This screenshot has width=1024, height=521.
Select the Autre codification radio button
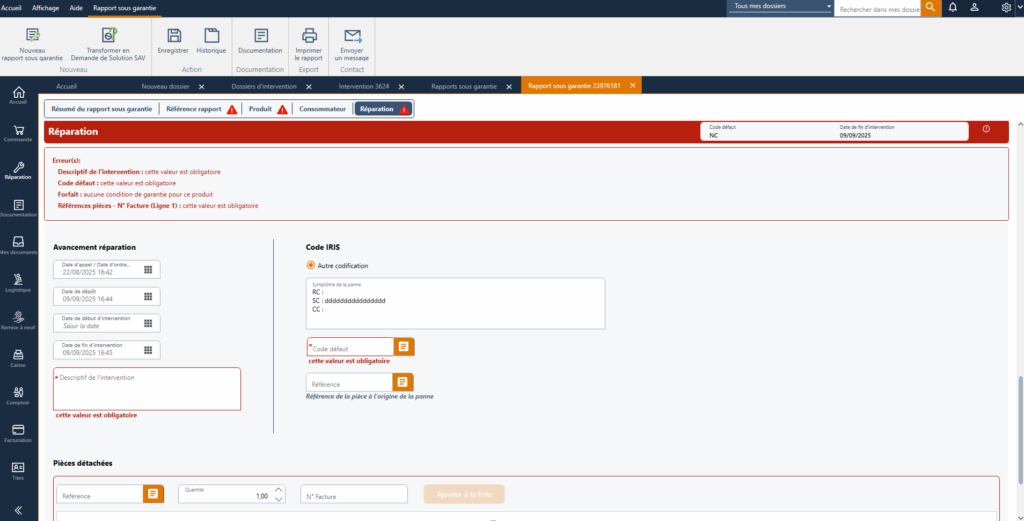click(311, 266)
